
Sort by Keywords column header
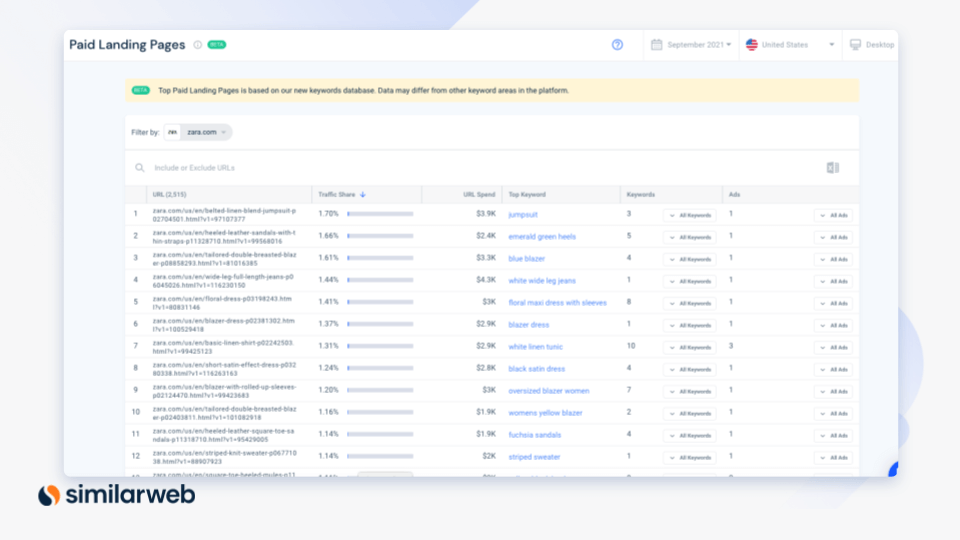click(640, 195)
